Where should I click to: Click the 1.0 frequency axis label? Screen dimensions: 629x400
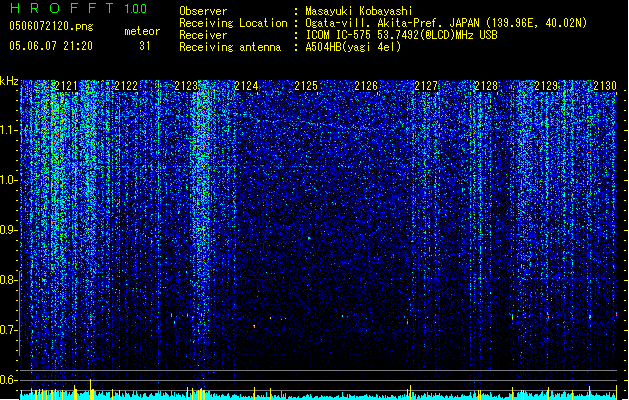click(x=9, y=180)
